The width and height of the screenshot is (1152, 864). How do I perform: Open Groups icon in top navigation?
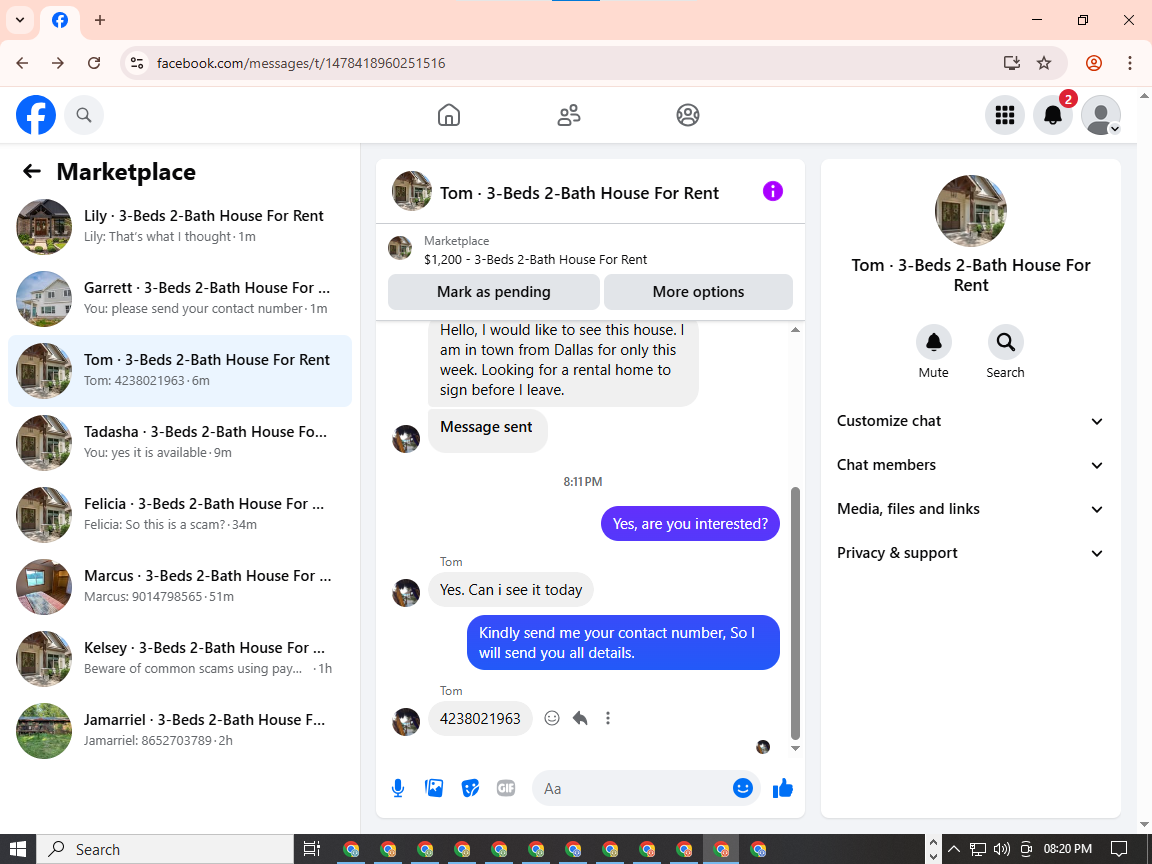(688, 115)
